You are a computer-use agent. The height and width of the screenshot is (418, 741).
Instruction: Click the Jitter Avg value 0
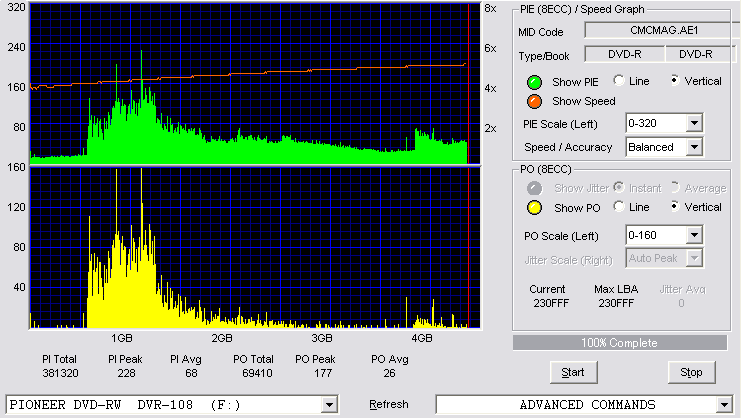[681, 303]
